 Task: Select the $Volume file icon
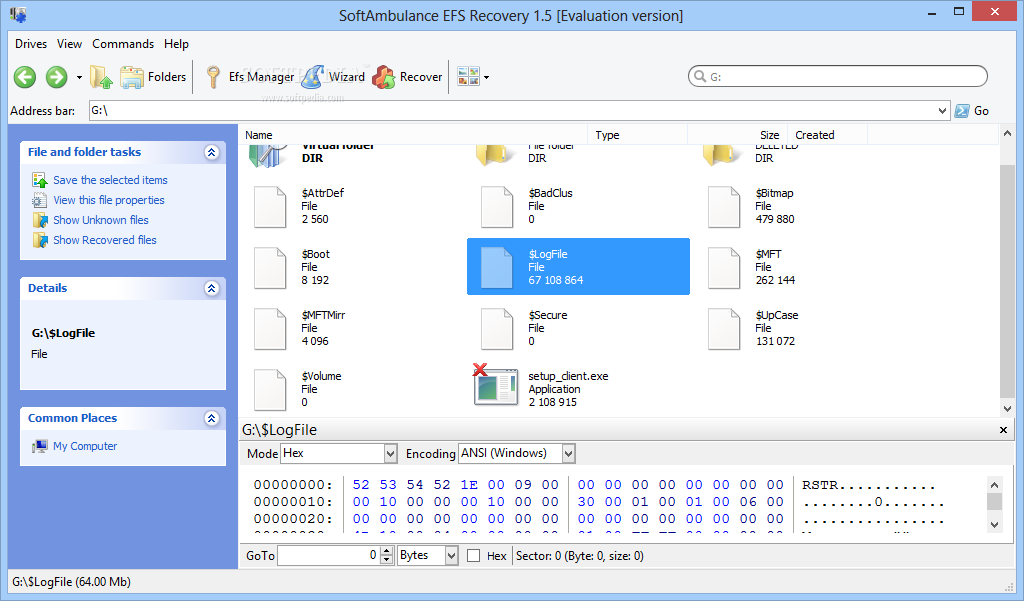(x=270, y=390)
